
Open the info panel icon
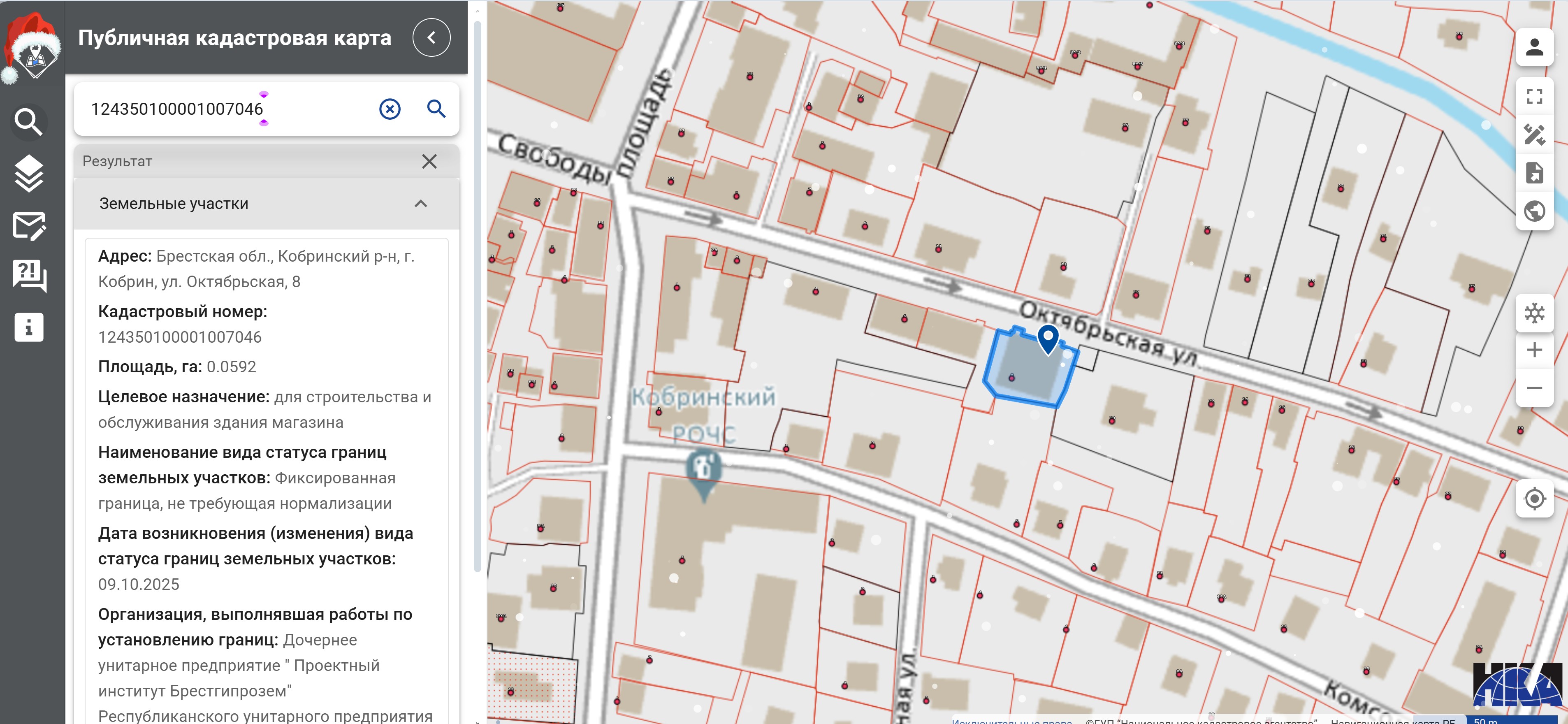pos(29,327)
